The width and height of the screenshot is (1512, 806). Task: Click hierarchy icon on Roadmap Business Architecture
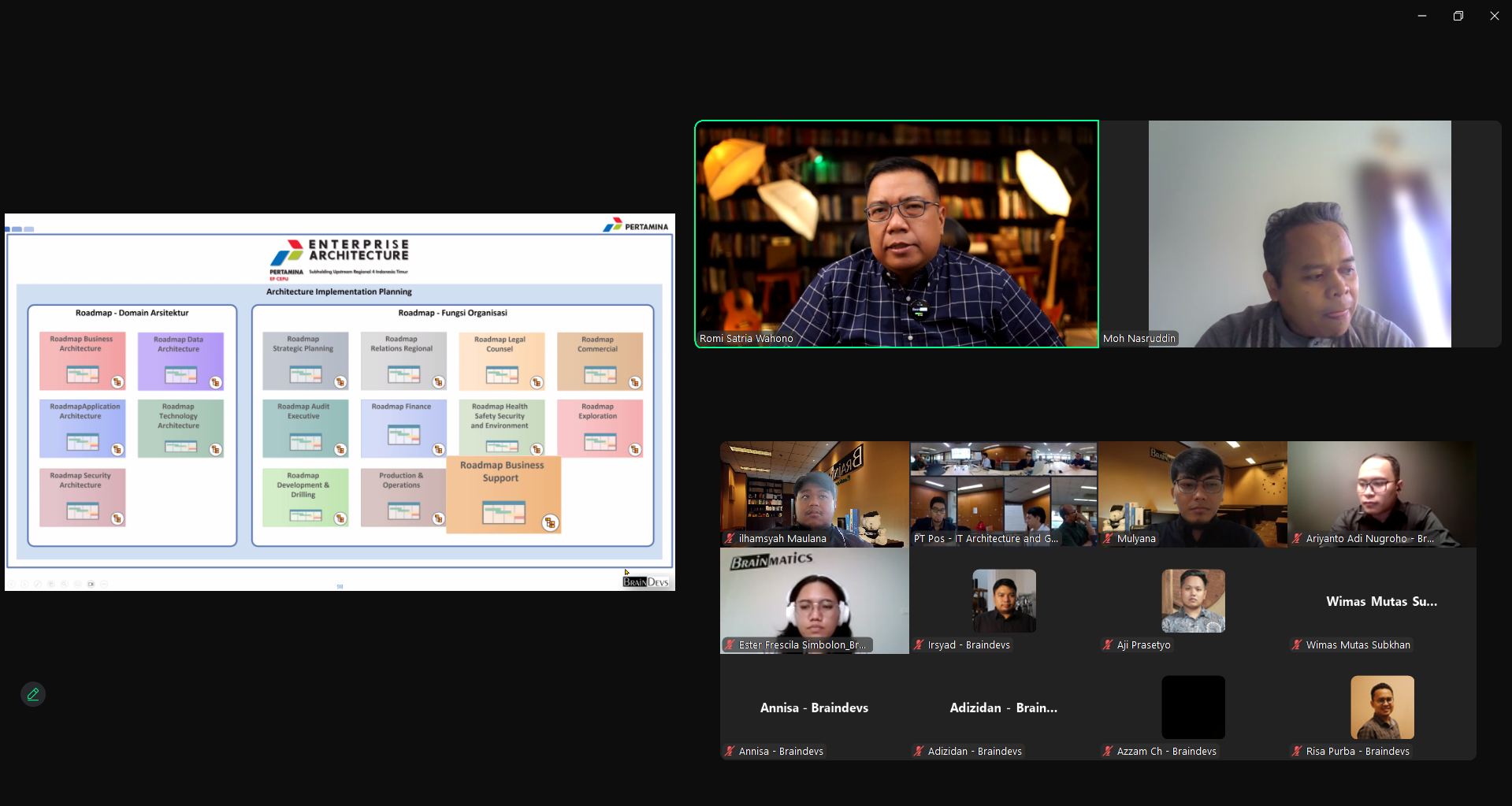[x=117, y=382]
